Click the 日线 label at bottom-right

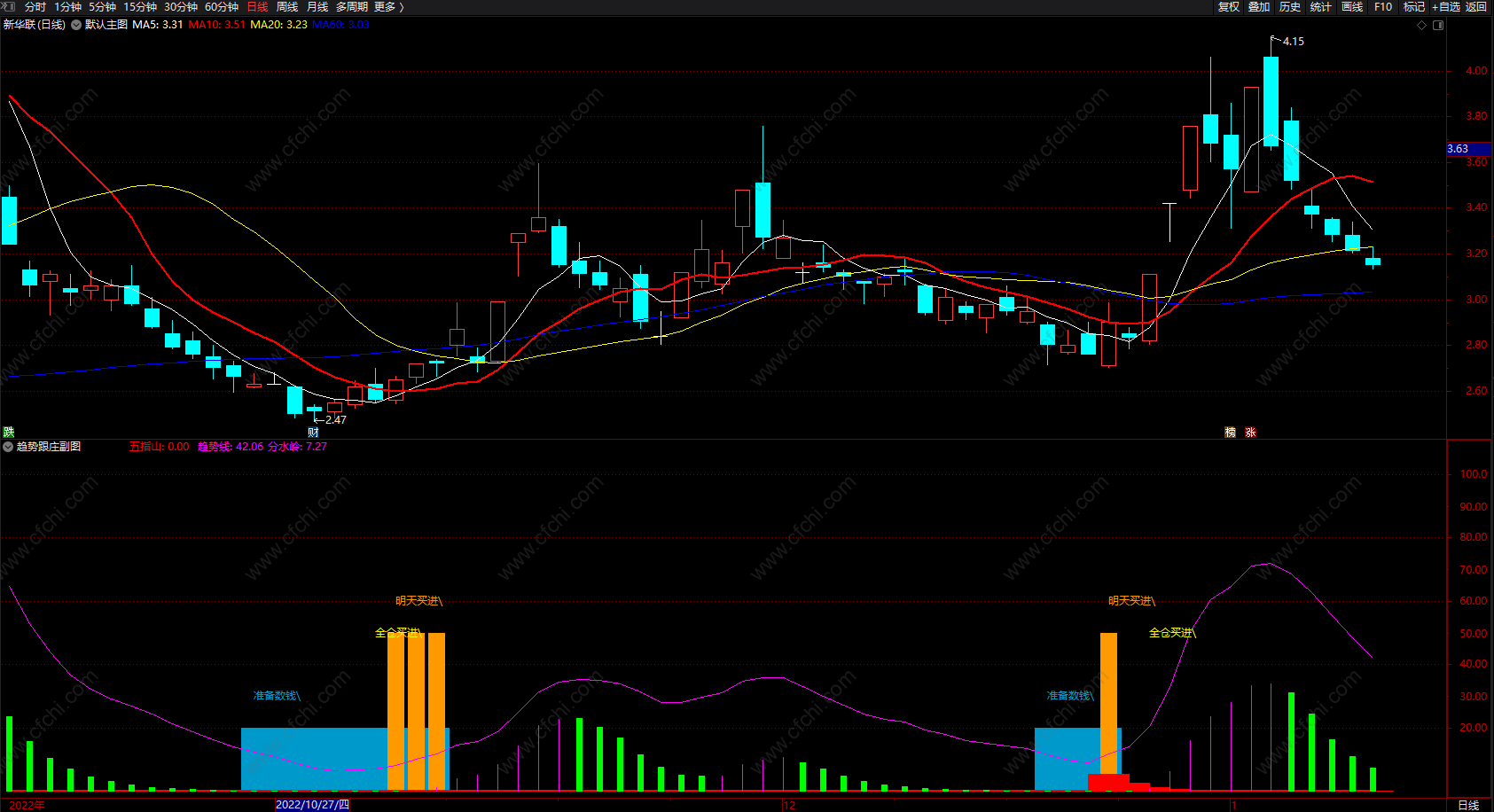pyautogui.click(x=1468, y=805)
